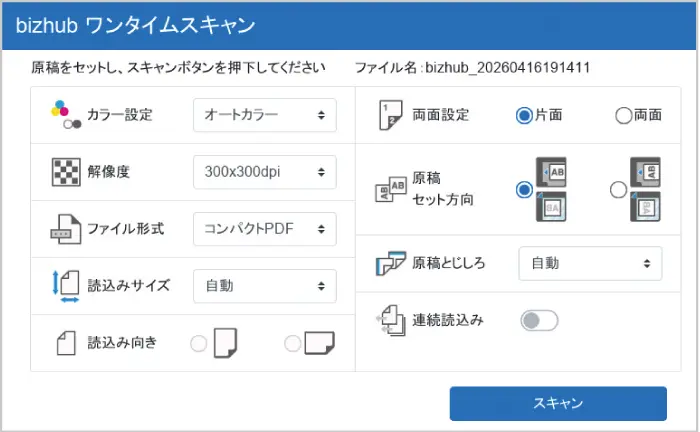Click the bizhub ワンタイムスキャン title
700x432 pixels.
tap(136, 25)
